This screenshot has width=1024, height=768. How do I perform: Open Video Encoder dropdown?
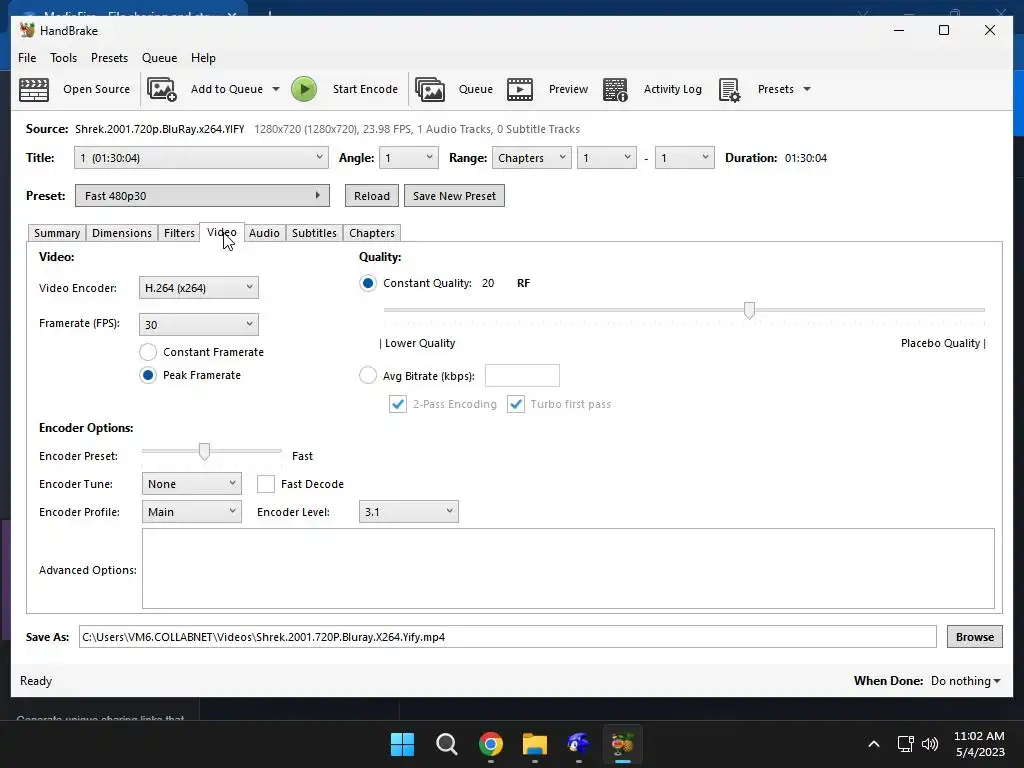click(199, 288)
